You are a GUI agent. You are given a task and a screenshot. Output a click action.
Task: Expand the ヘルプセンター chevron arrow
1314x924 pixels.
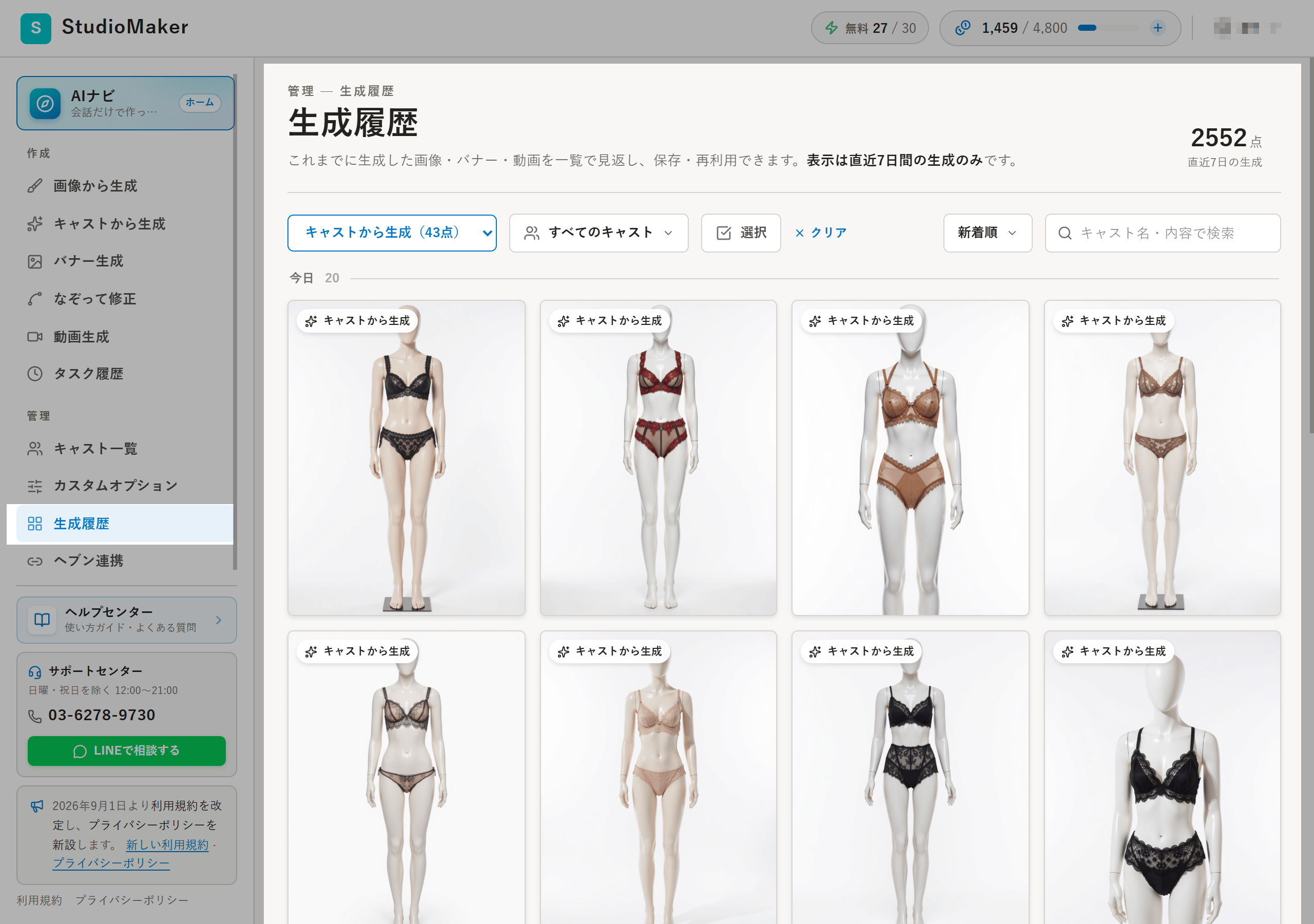click(x=219, y=620)
